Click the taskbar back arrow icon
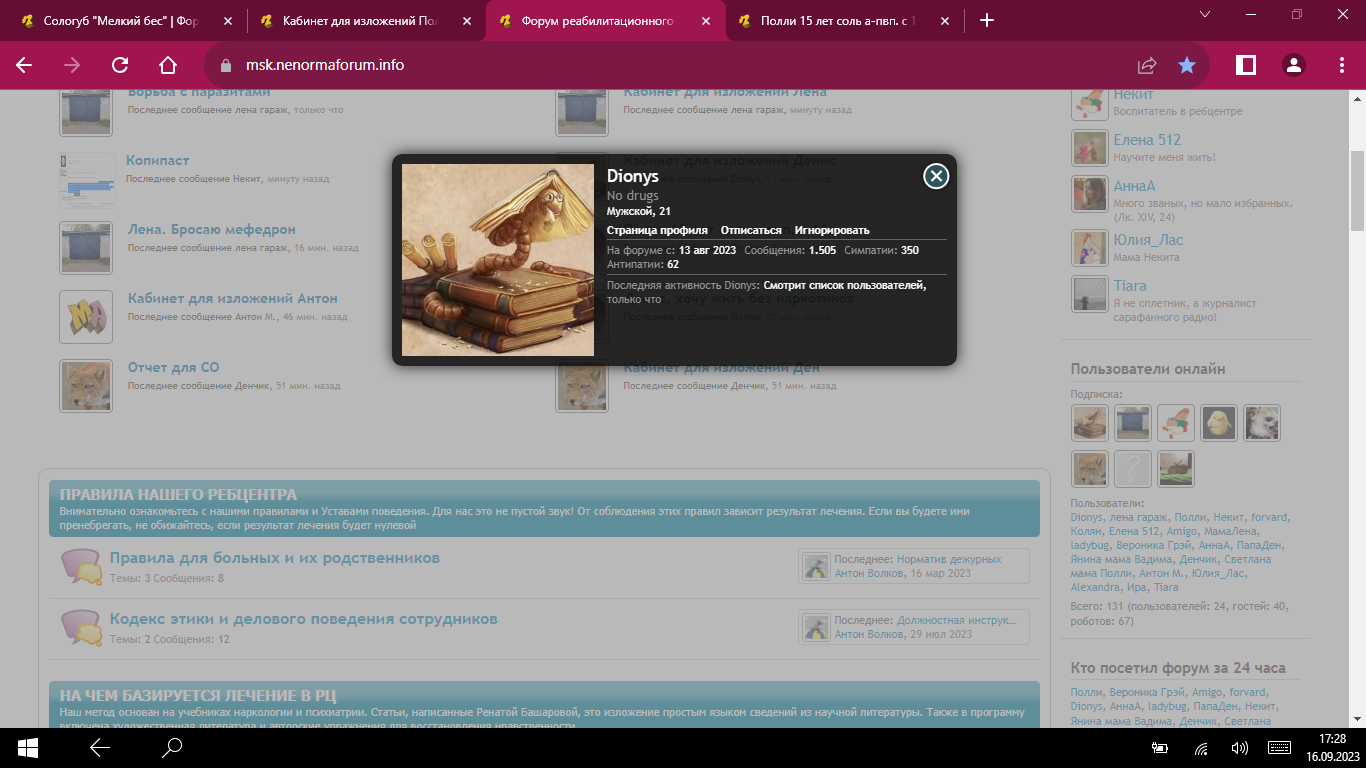The height and width of the screenshot is (768, 1366). point(100,747)
